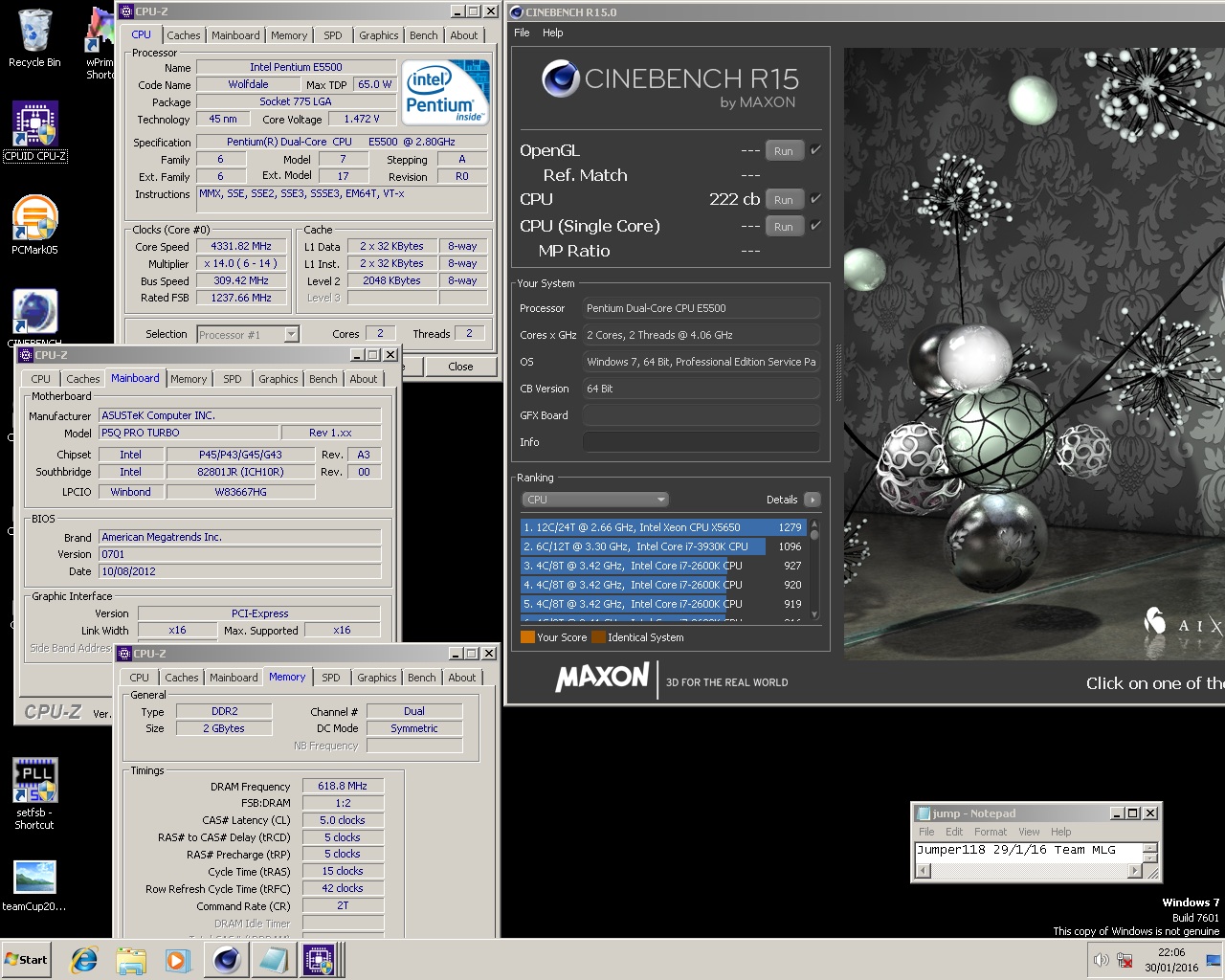The width and height of the screenshot is (1225, 980).
Task: Switch to CPU-Z via taskbar icon
Action: pos(319,960)
